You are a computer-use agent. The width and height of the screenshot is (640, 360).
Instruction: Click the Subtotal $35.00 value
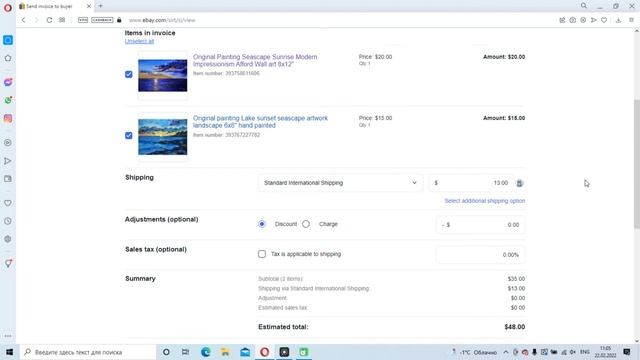pyautogui.click(x=516, y=279)
